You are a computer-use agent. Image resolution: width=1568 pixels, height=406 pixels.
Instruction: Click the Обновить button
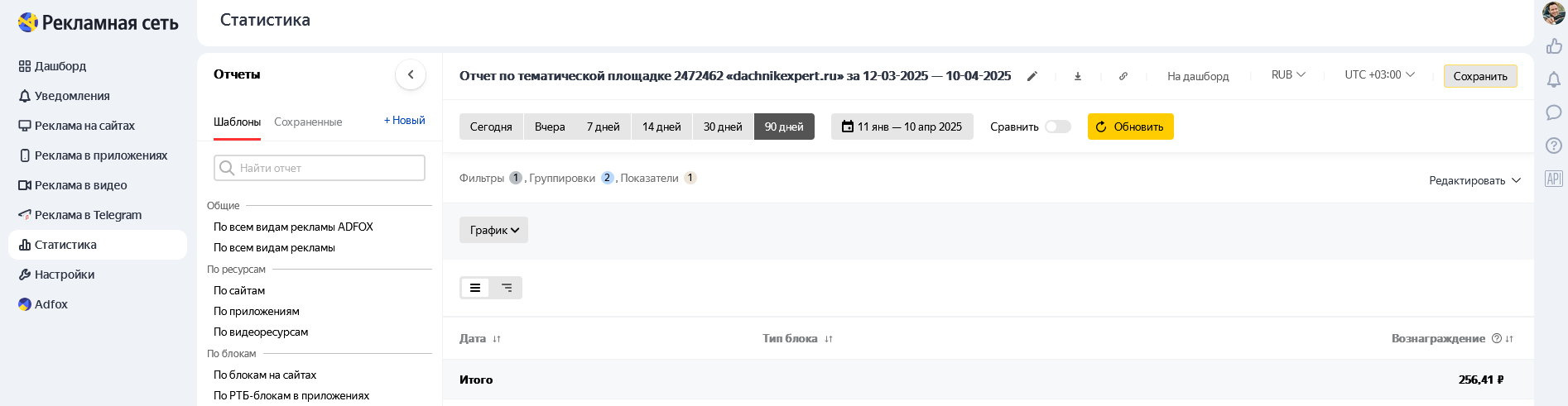1130,127
